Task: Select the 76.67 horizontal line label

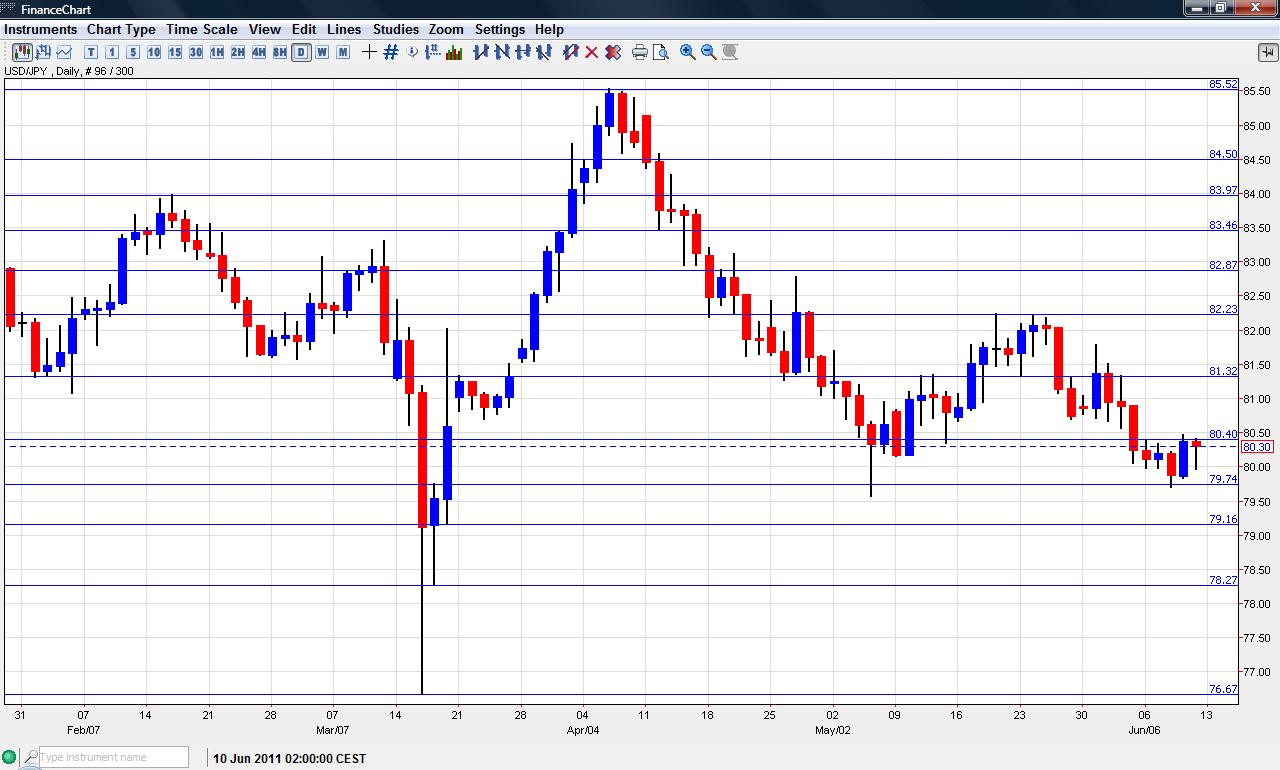Action: 1223,689
